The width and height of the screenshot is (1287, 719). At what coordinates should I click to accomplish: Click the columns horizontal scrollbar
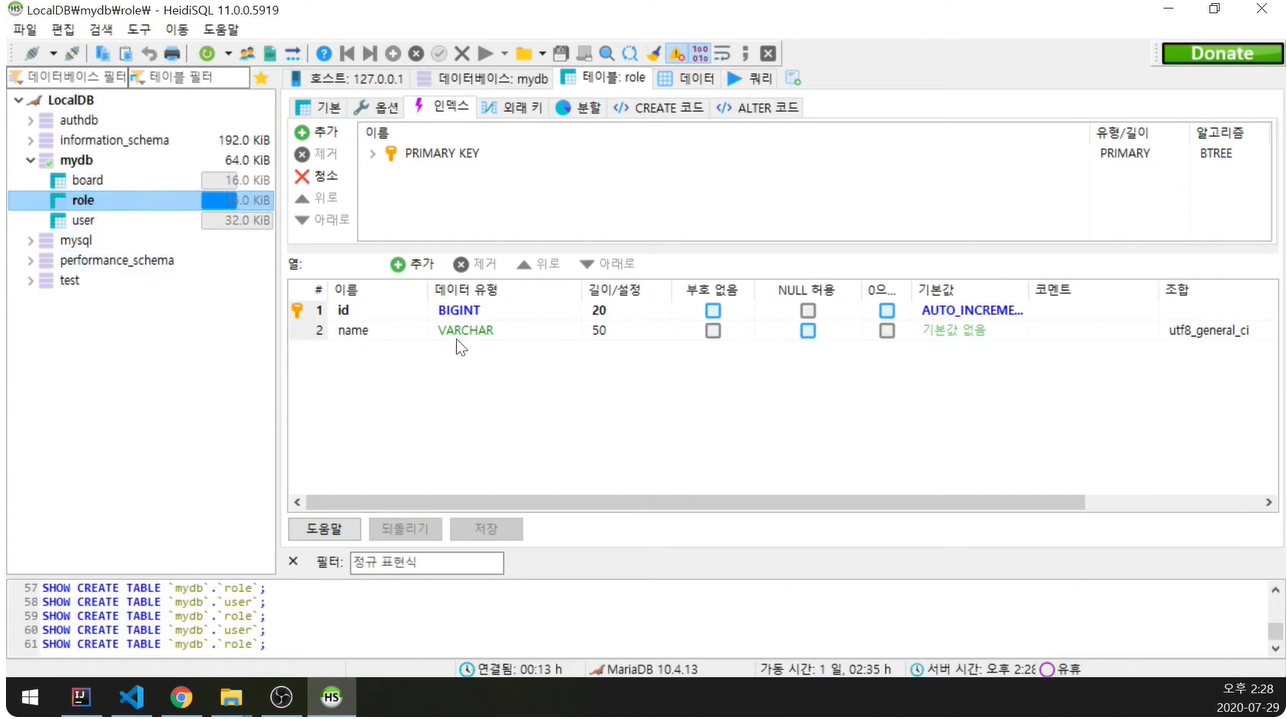[695, 502]
